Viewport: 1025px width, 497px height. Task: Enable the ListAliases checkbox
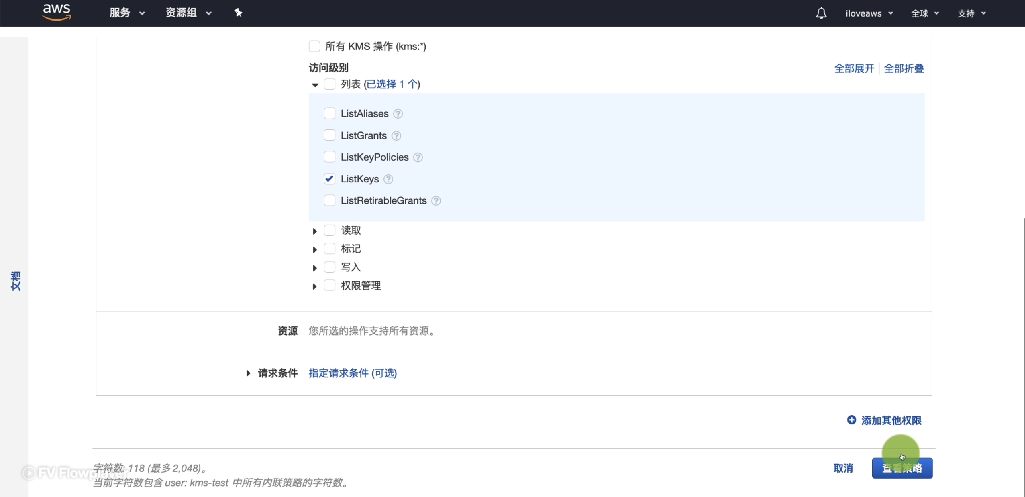[x=329, y=114]
